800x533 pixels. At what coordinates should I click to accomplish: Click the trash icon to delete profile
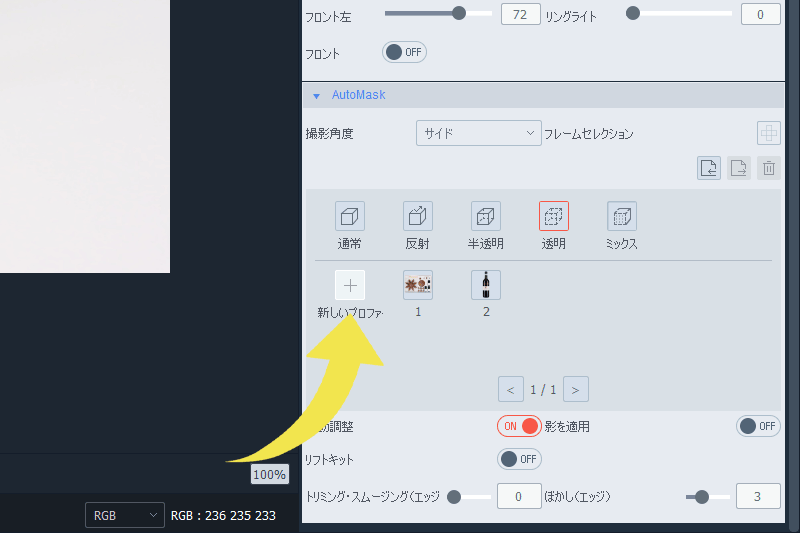point(768,168)
